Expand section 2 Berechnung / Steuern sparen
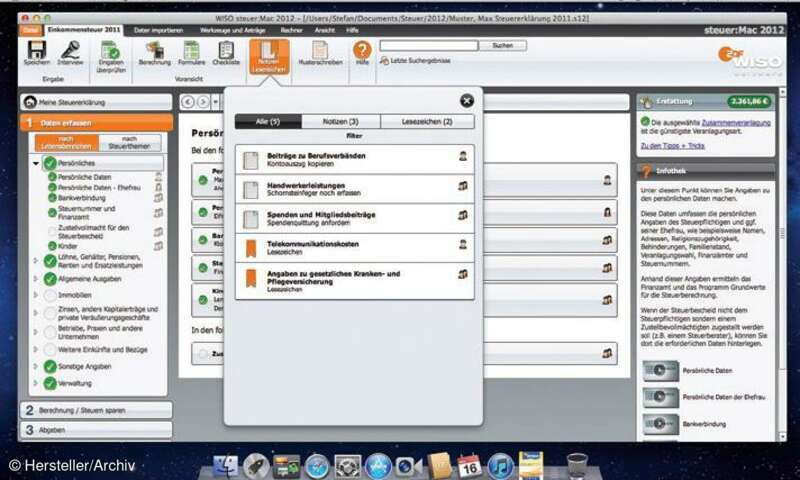 point(96,410)
